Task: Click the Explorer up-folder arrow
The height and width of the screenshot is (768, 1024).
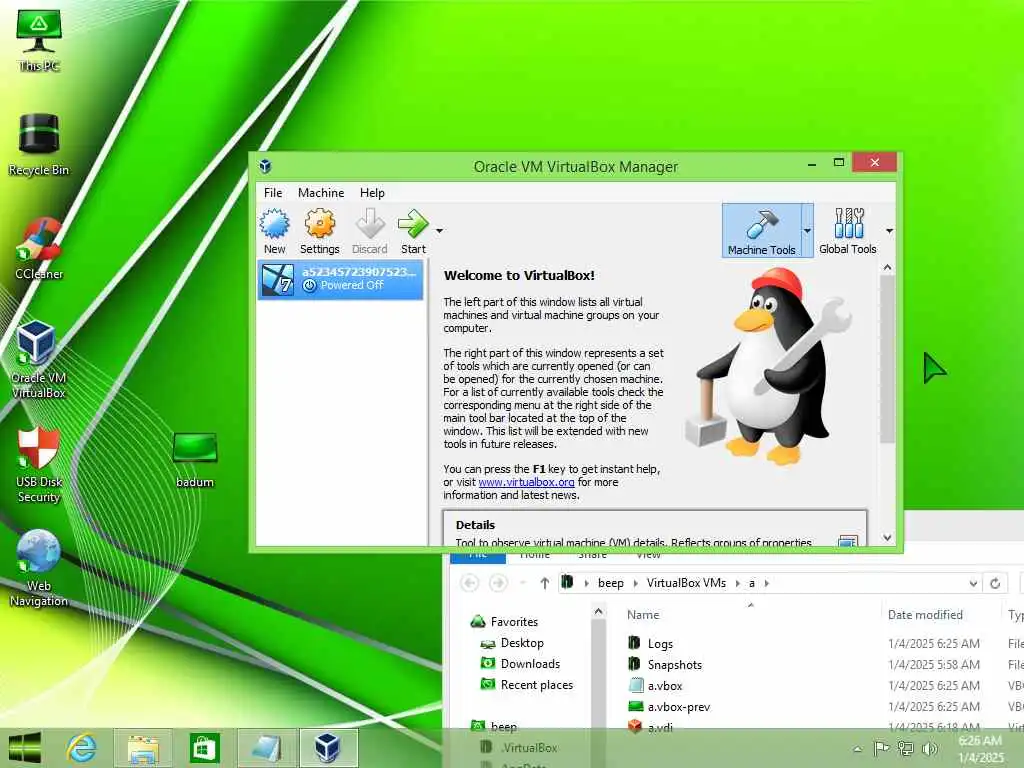Action: (x=544, y=583)
